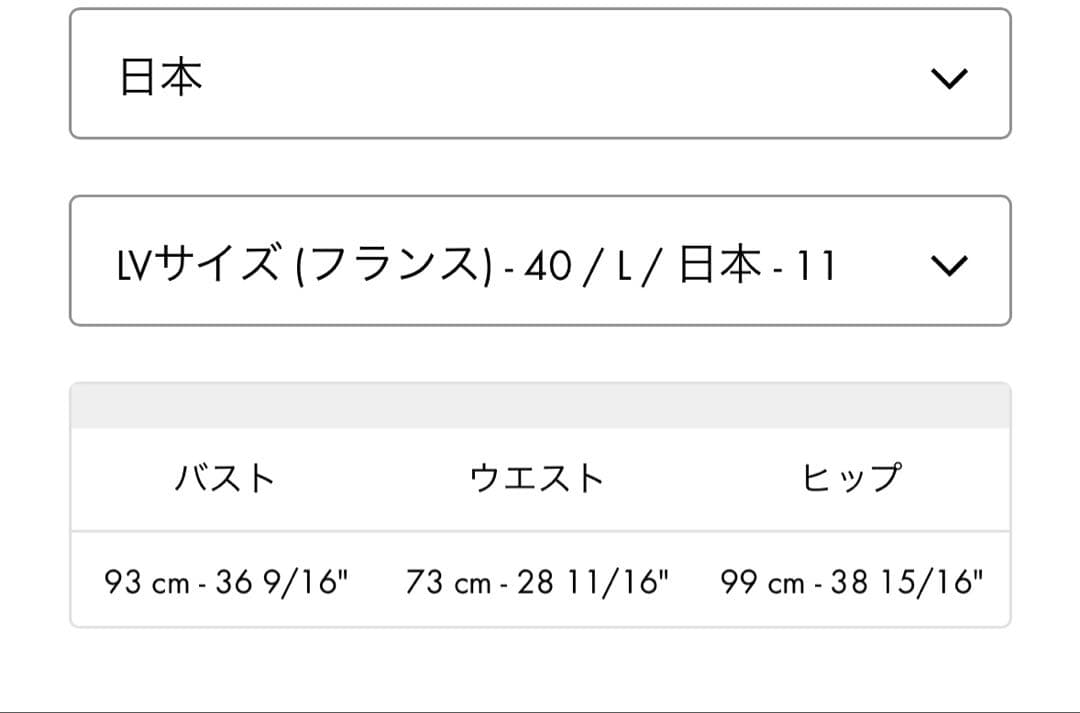Click the 93 cm bust measurement
Viewport: 1080px width, 713px height.
[x=147, y=581]
